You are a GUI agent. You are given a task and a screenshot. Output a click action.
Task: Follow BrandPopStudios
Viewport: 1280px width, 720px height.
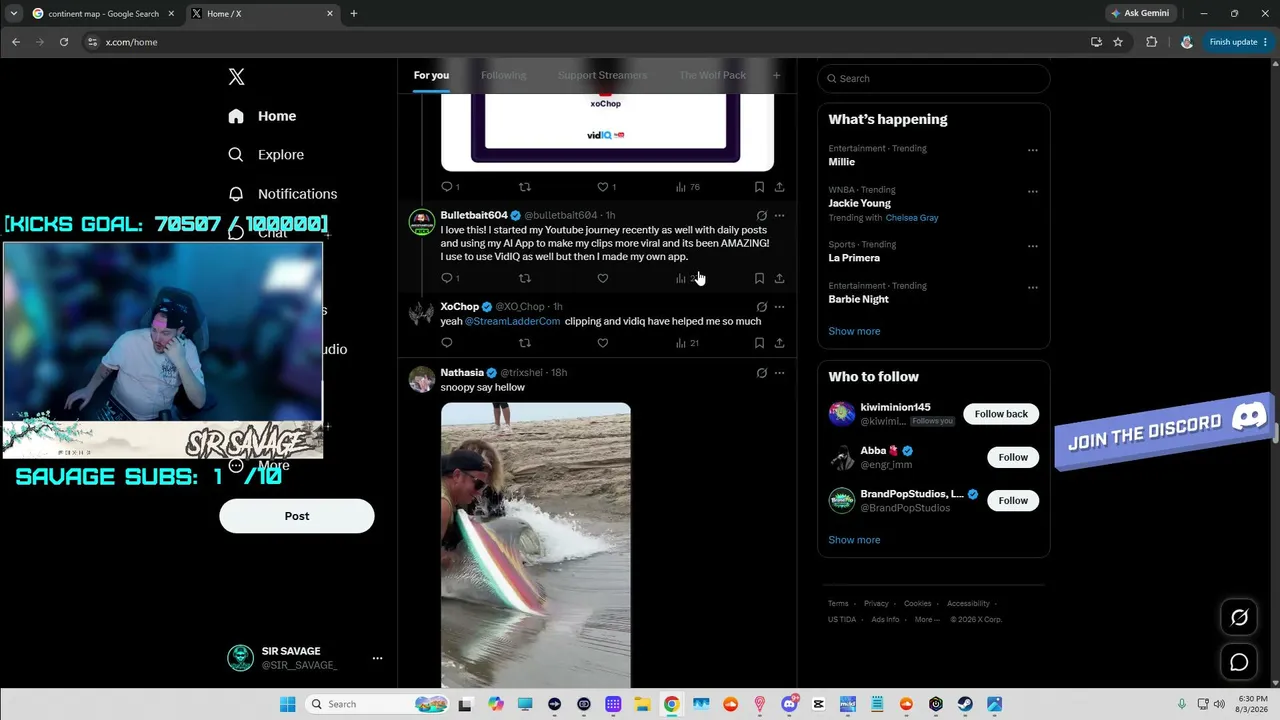(1013, 500)
